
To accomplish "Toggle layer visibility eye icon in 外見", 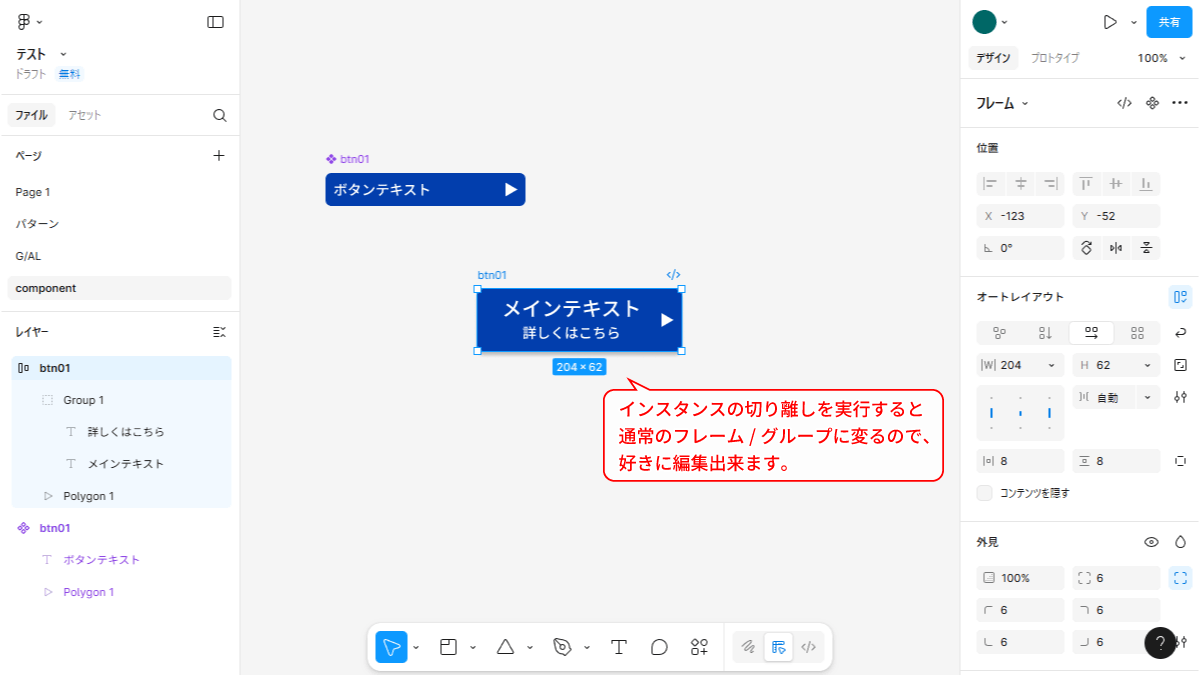I will (1151, 542).
